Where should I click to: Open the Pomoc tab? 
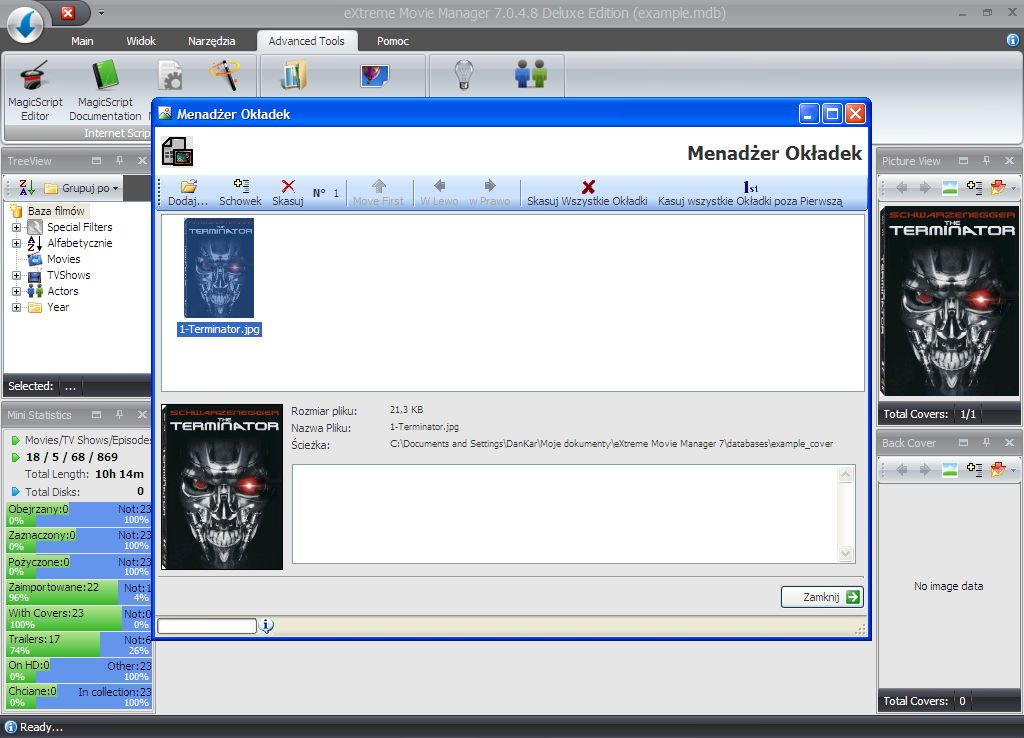[392, 41]
